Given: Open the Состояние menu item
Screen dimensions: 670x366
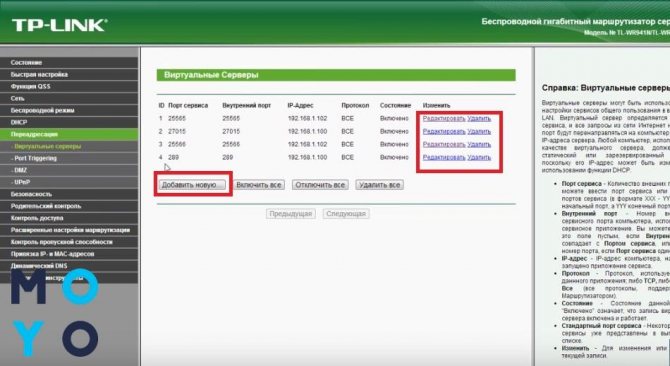Looking at the screenshot, I should 69,62.
